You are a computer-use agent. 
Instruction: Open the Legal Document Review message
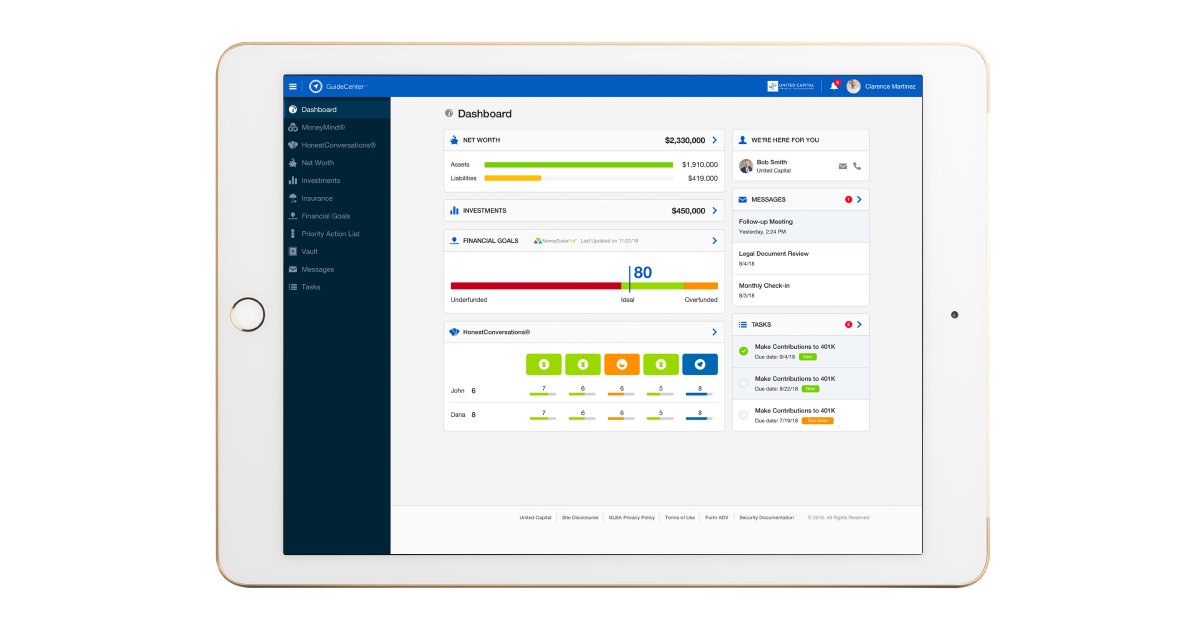point(801,258)
